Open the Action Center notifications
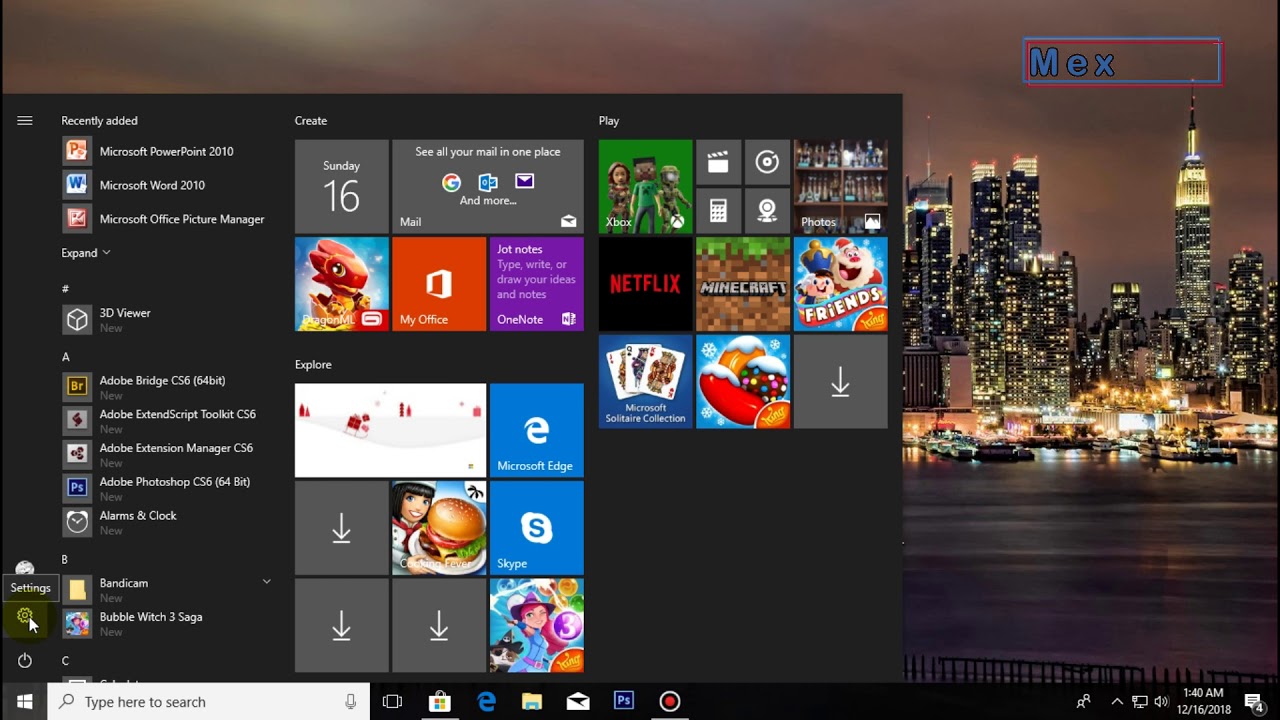Screen dimensions: 1280x720 click(x=1254, y=702)
